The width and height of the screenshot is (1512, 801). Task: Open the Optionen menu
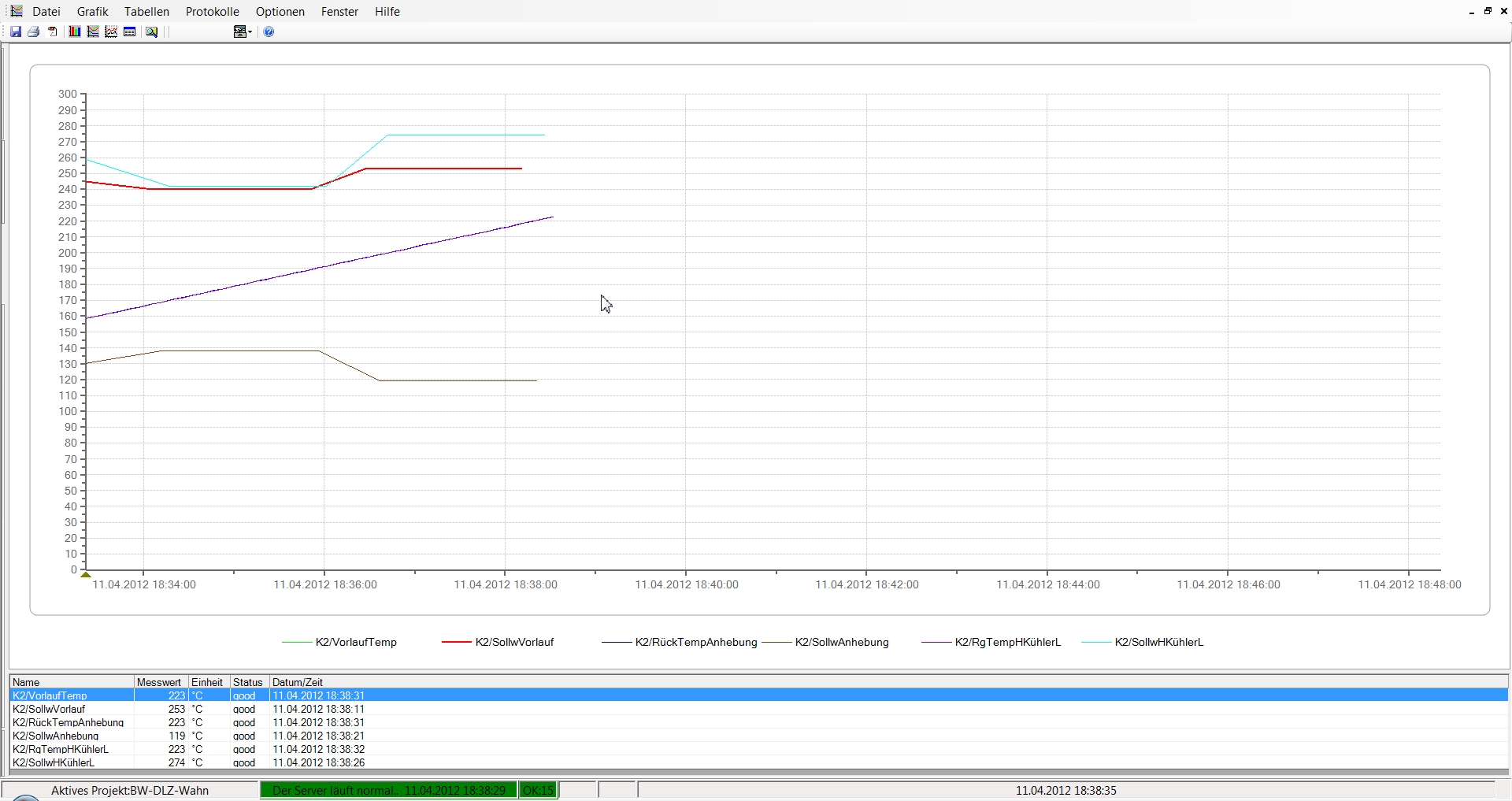pyautogui.click(x=280, y=12)
